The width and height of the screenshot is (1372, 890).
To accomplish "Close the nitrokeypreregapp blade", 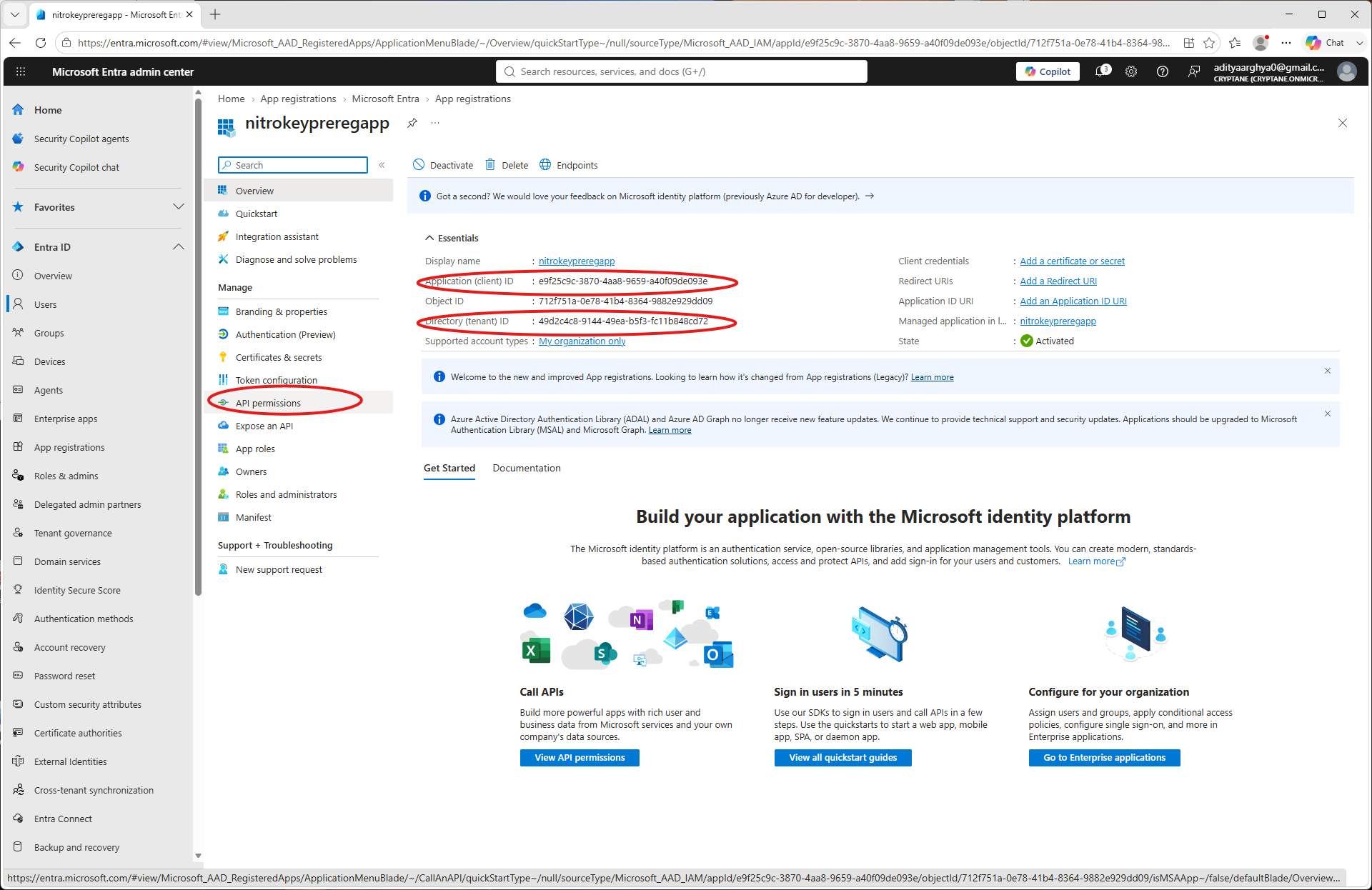I will click(x=1343, y=123).
